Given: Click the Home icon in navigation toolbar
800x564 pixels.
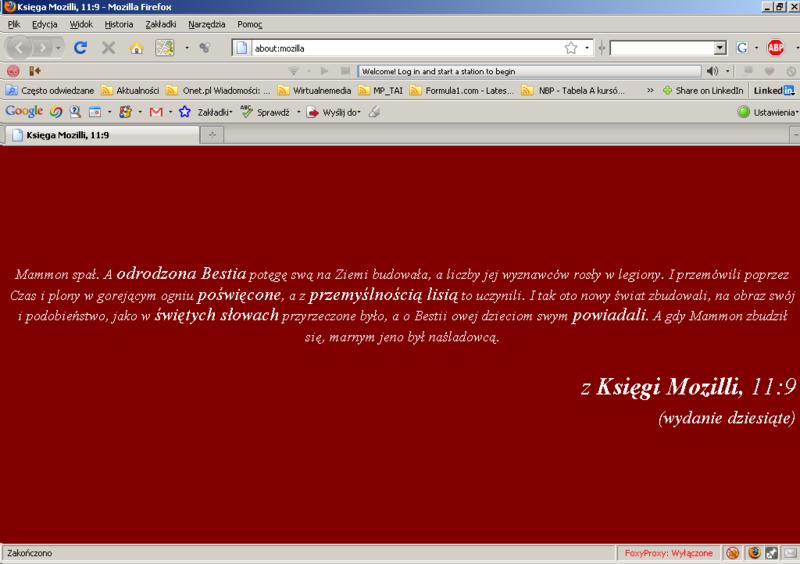Looking at the screenshot, I should tap(134, 47).
